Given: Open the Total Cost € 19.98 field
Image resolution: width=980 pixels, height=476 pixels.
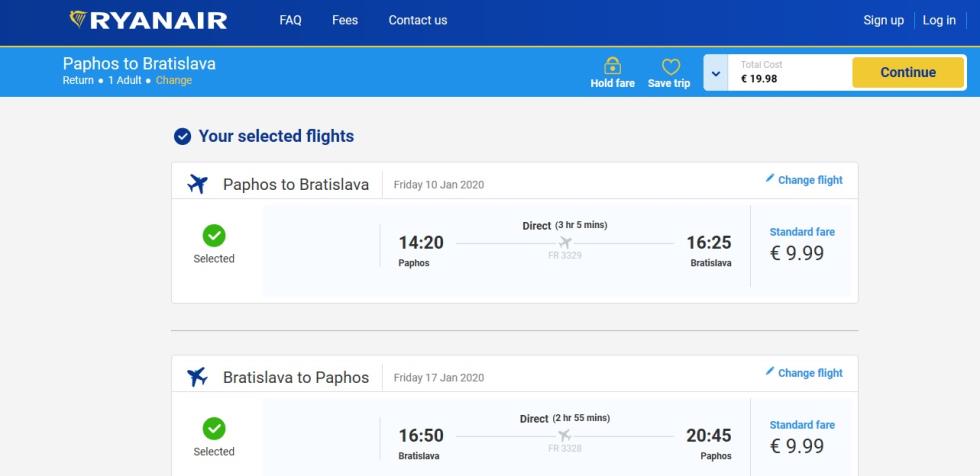Looking at the screenshot, I should click(x=789, y=72).
